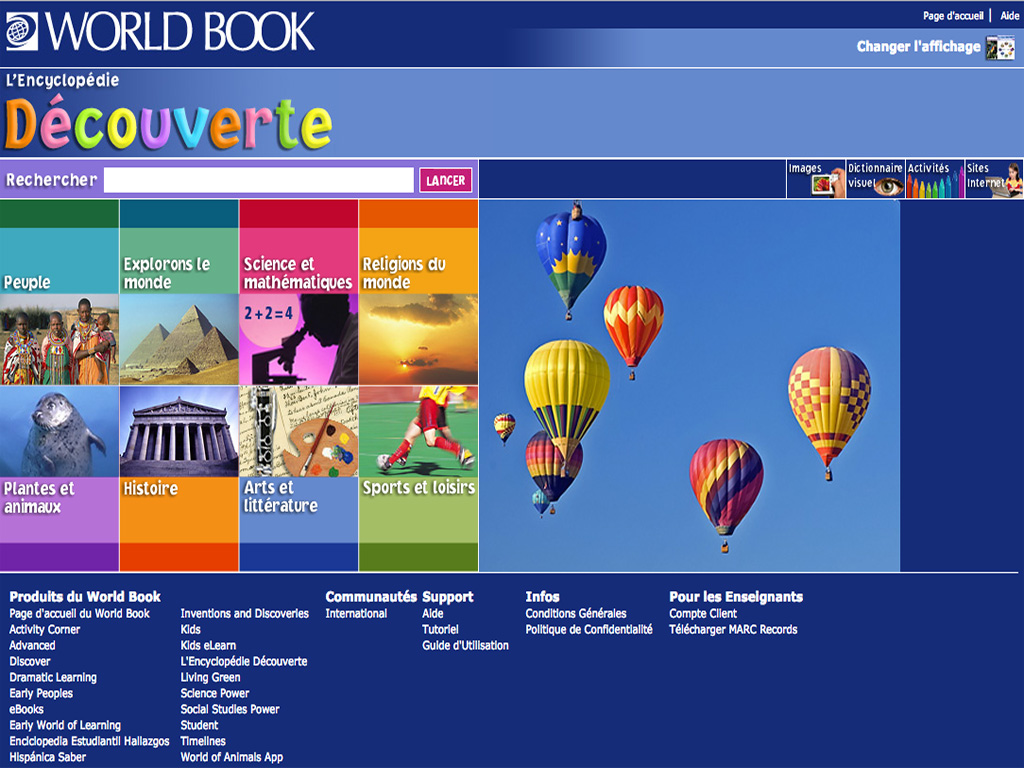Open Page d'accueil du World Book link
Image resolution: width=1024 pixels, height=768 pixels.
coord(79,613)
